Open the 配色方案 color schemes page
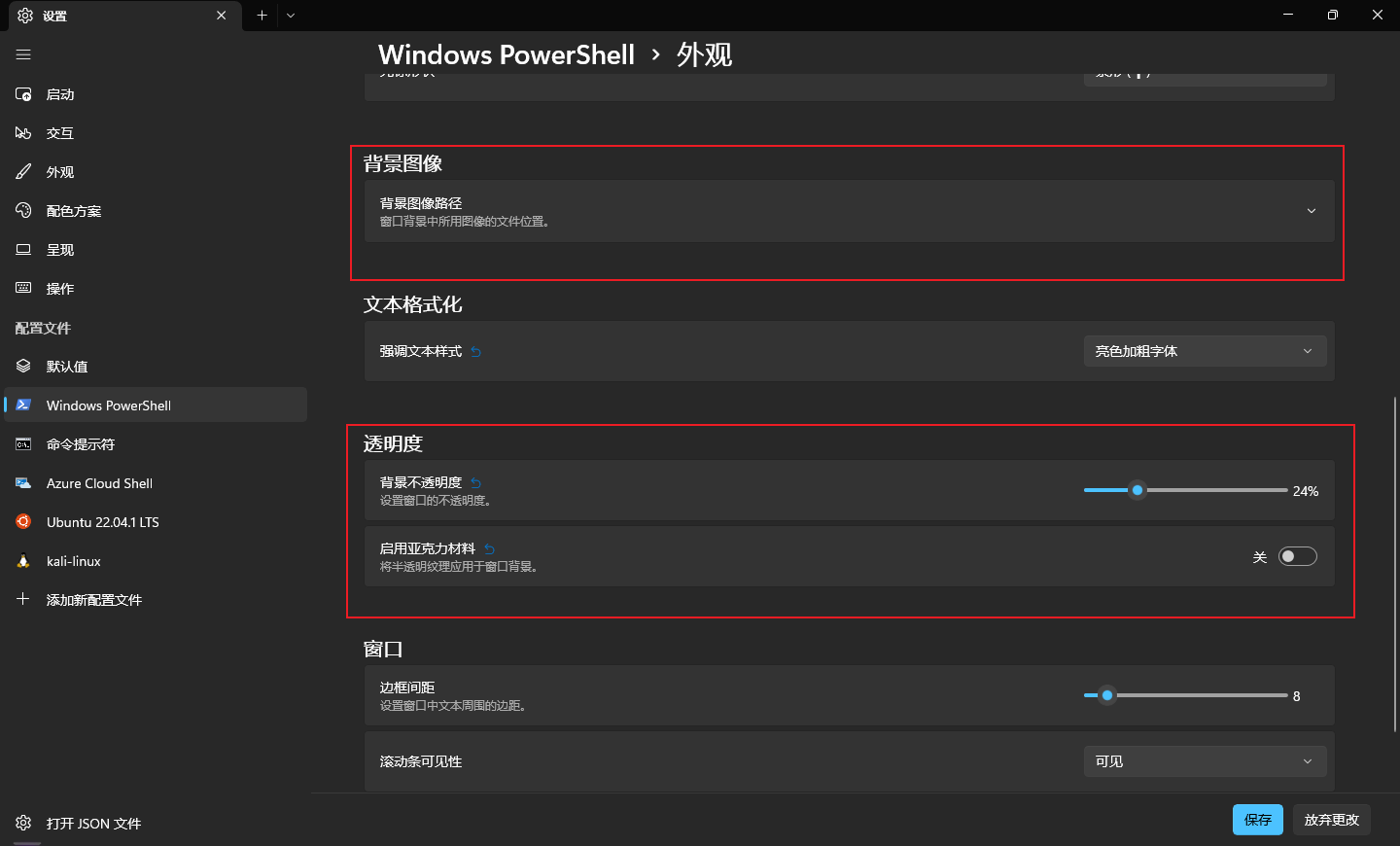Screen dimensions: 1400x846 point(74,211)
